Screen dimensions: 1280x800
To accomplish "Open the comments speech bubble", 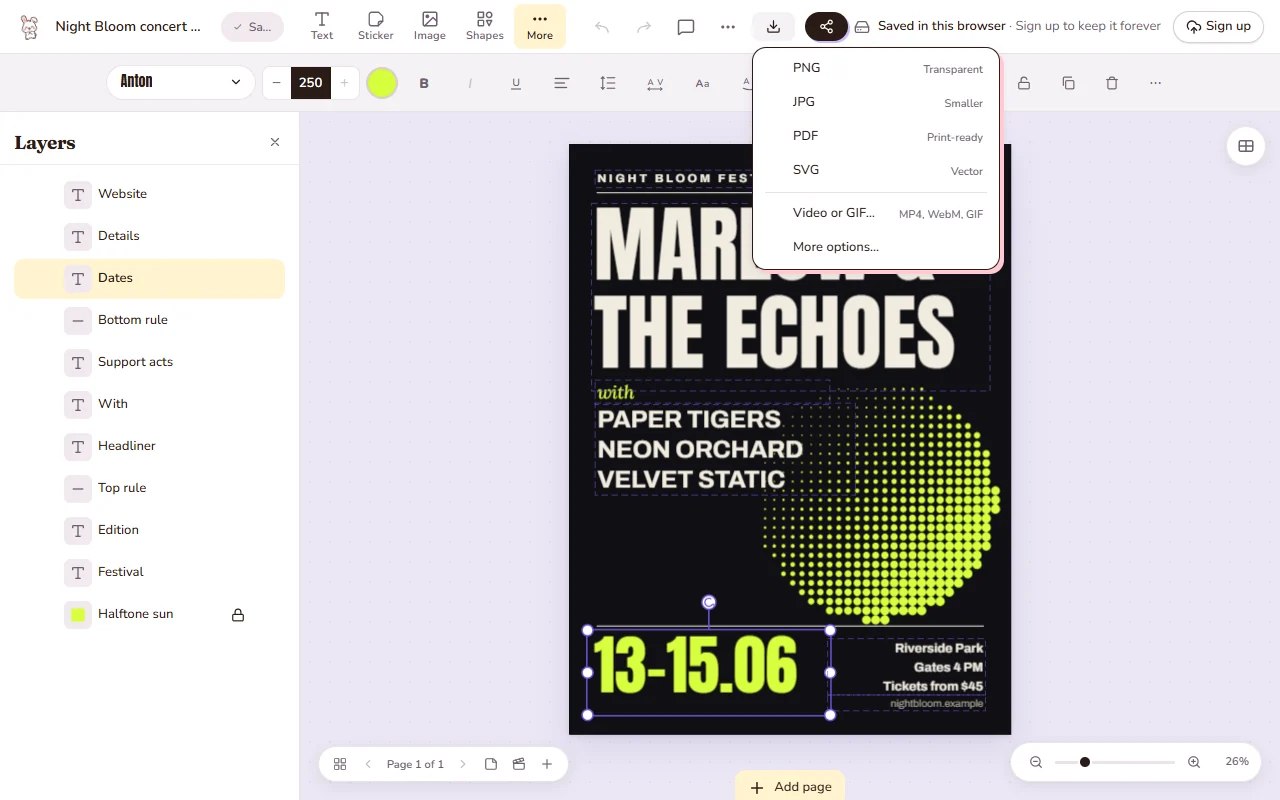I will click(x=686, y=27).
